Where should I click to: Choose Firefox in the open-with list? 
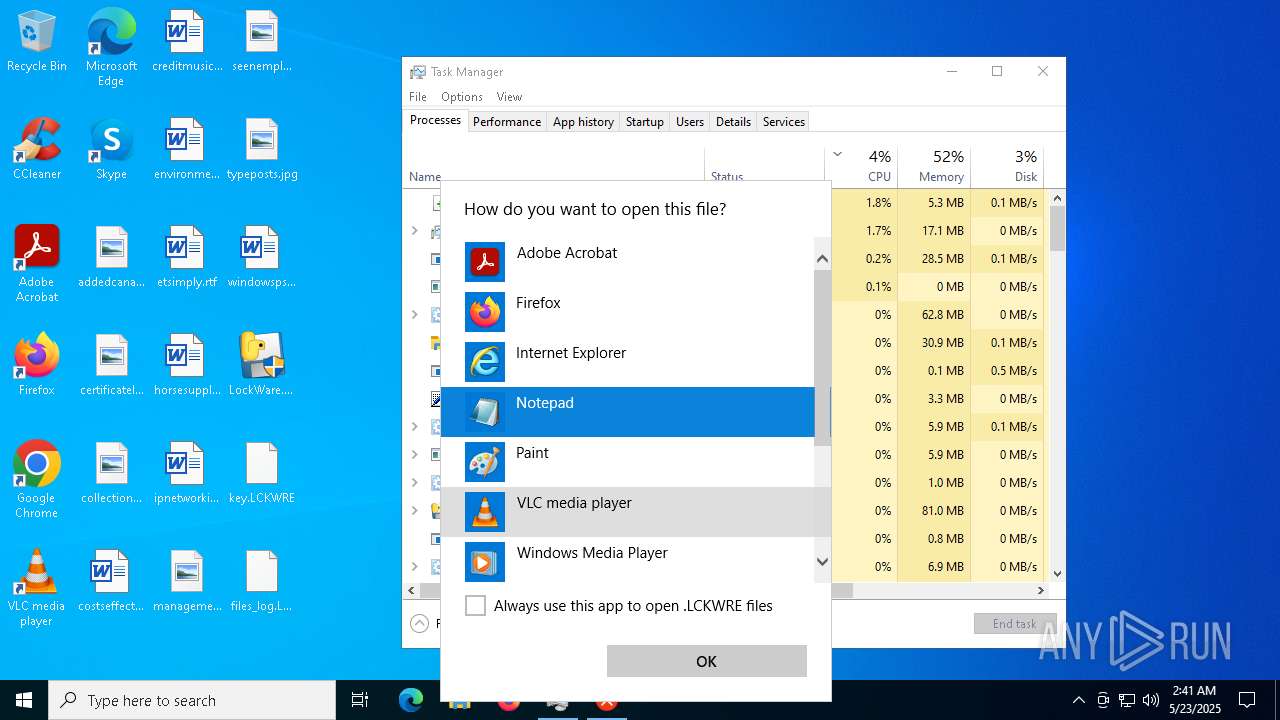[627, 312]
